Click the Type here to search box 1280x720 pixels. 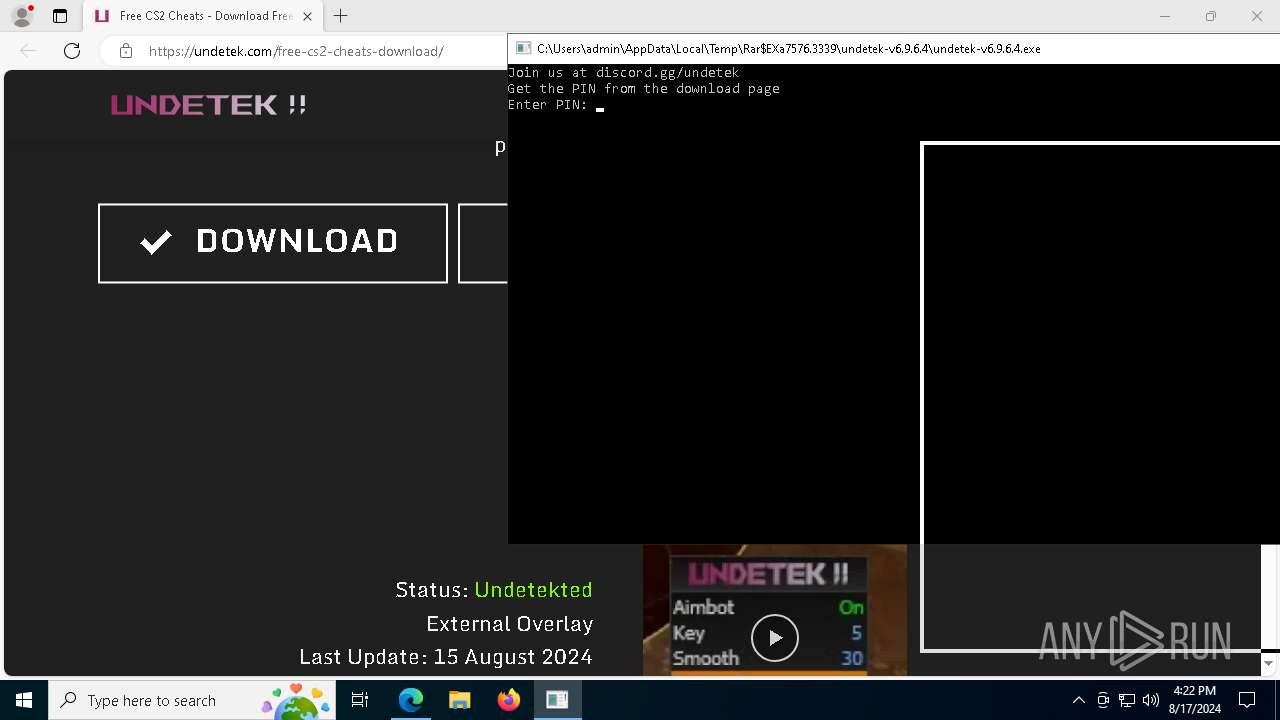(x=193, y=700)
